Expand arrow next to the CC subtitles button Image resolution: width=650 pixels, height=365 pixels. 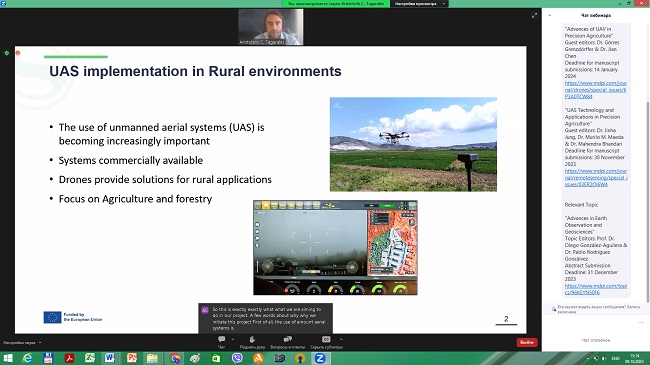[x=341, y=339]
